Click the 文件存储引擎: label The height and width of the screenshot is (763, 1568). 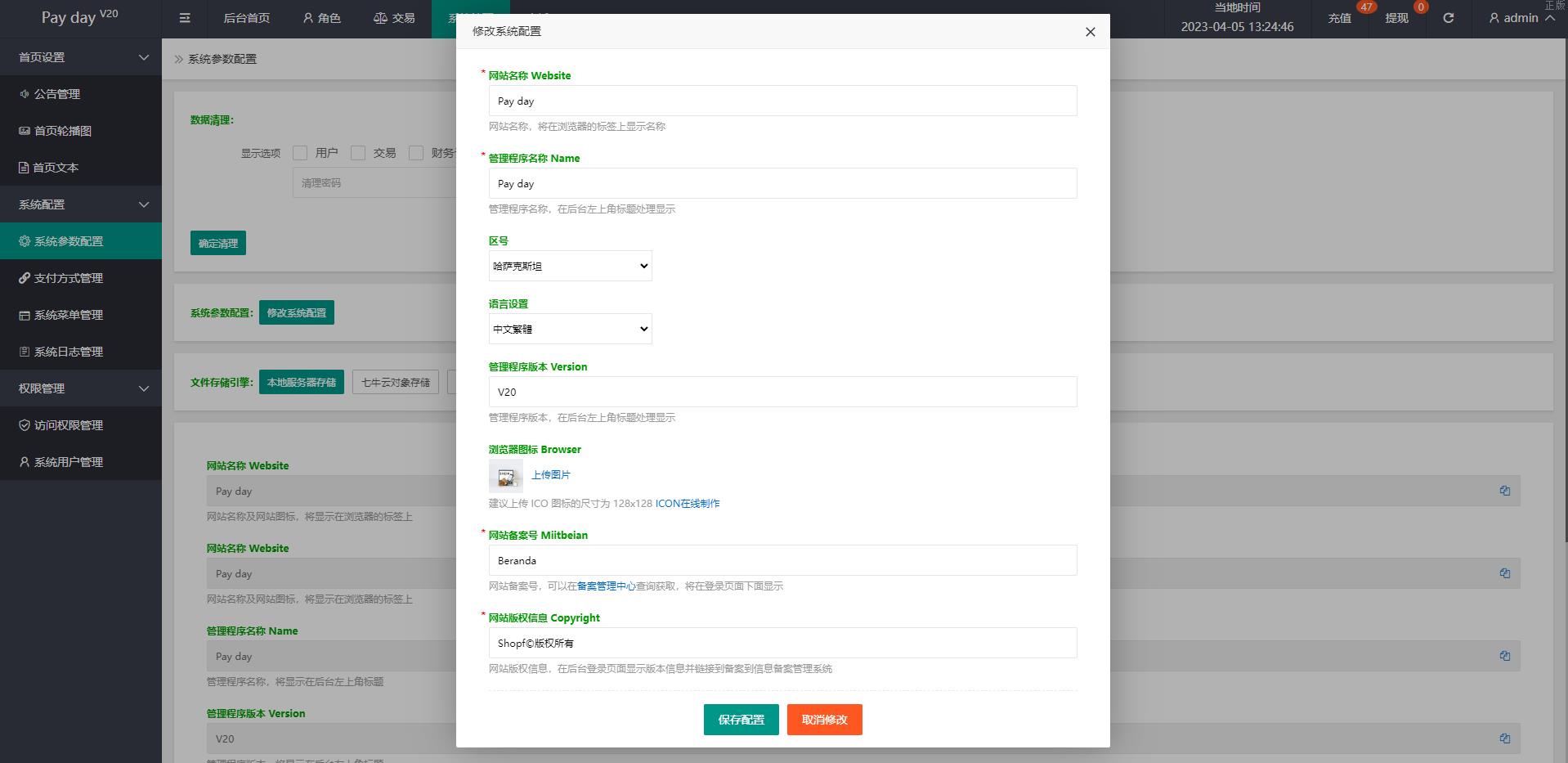tap(222, 382)
